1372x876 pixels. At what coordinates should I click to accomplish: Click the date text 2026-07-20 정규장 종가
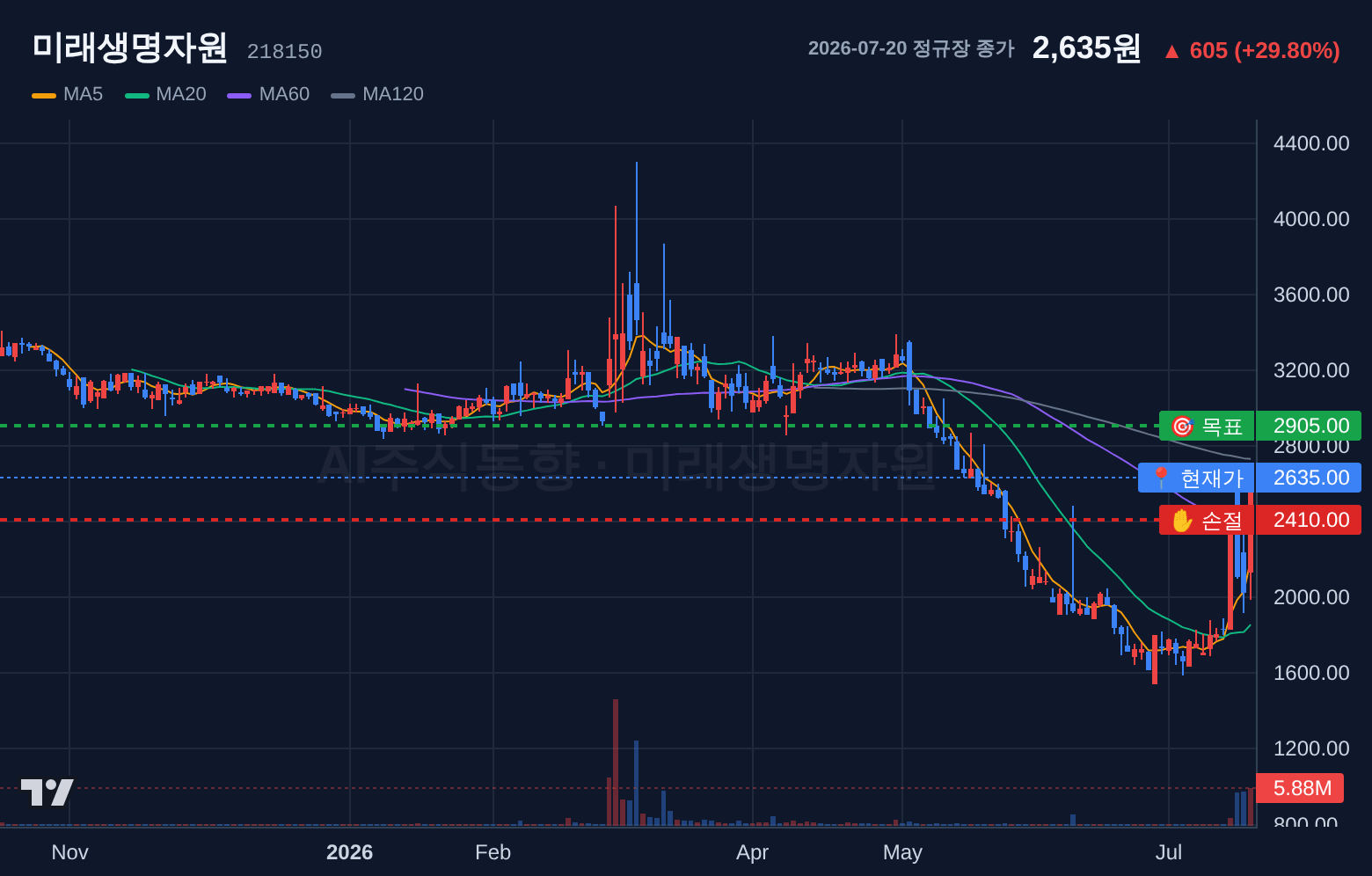click(x=911, y=48)
